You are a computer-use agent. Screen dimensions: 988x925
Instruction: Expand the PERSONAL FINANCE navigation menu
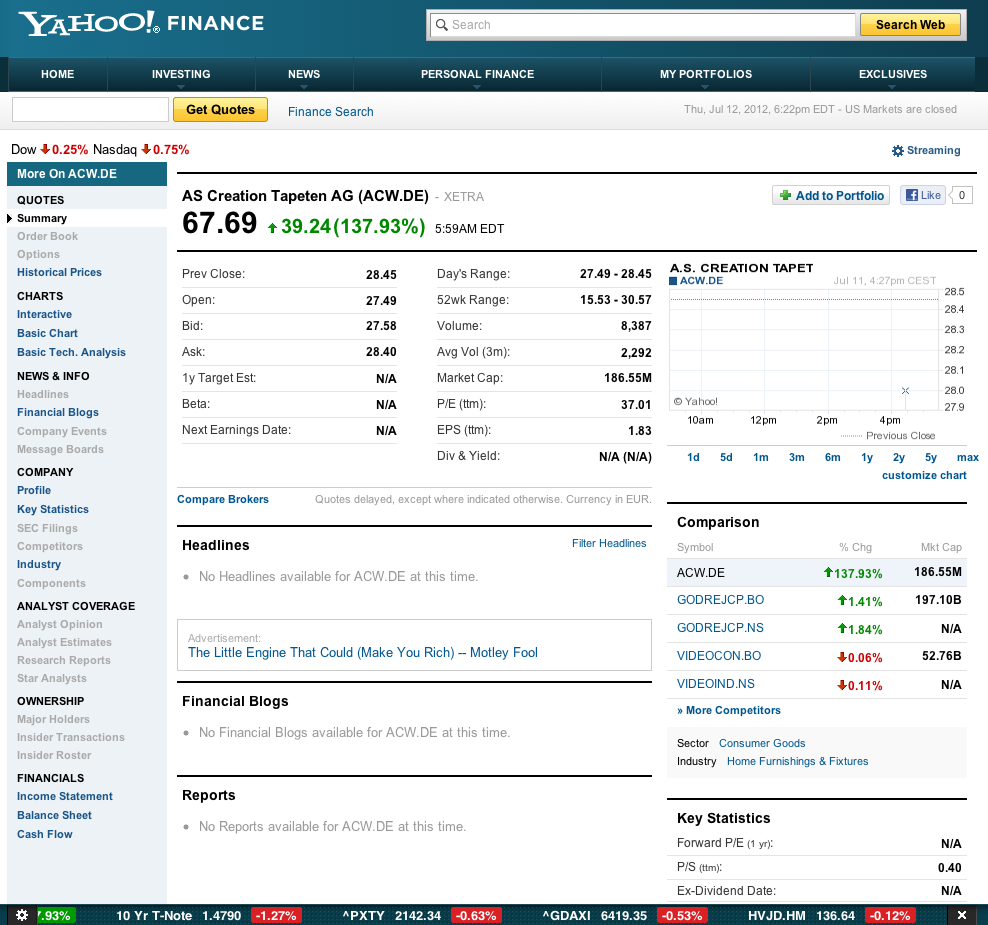click(477, 74)
